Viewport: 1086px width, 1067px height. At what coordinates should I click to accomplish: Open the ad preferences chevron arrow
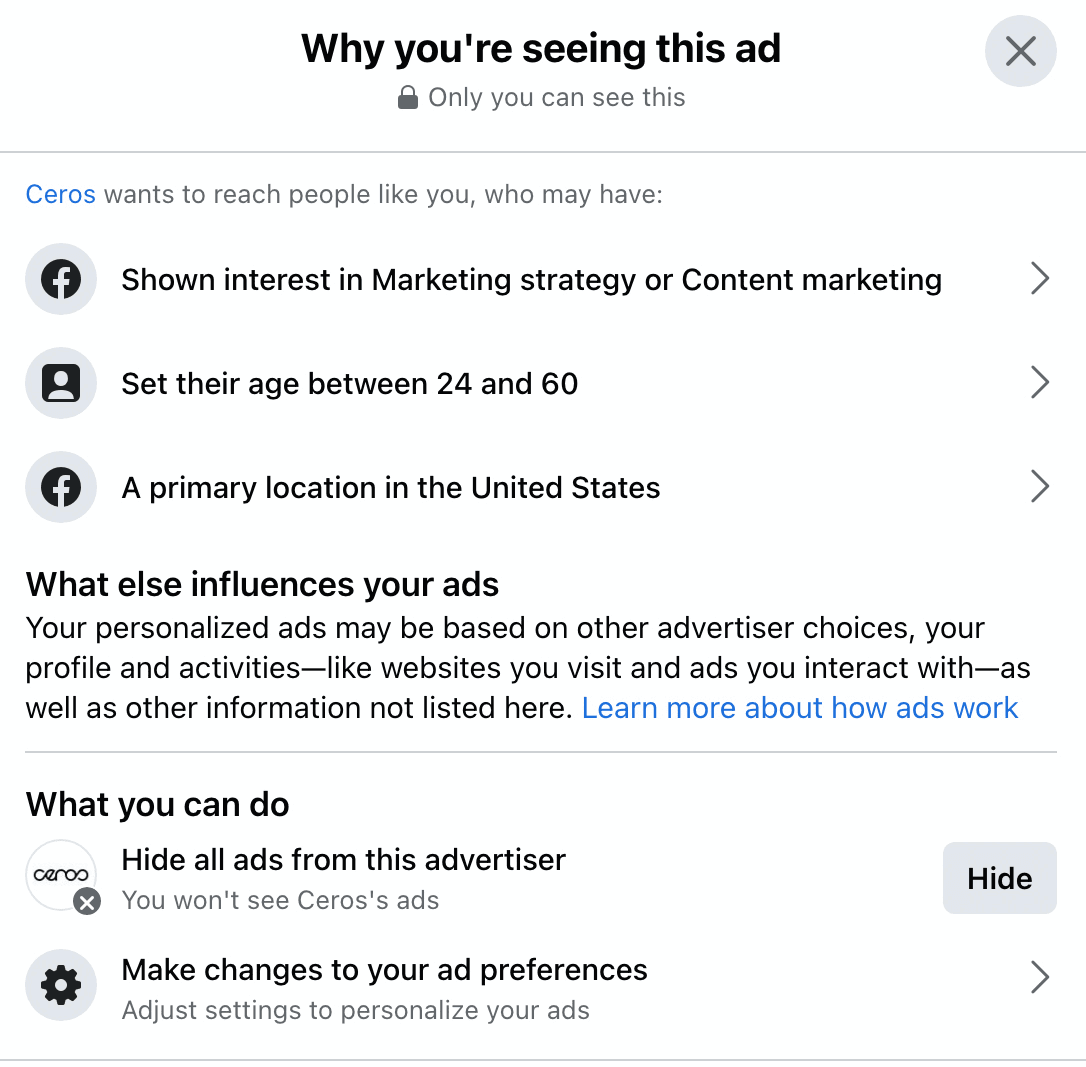pos(1040,977)
